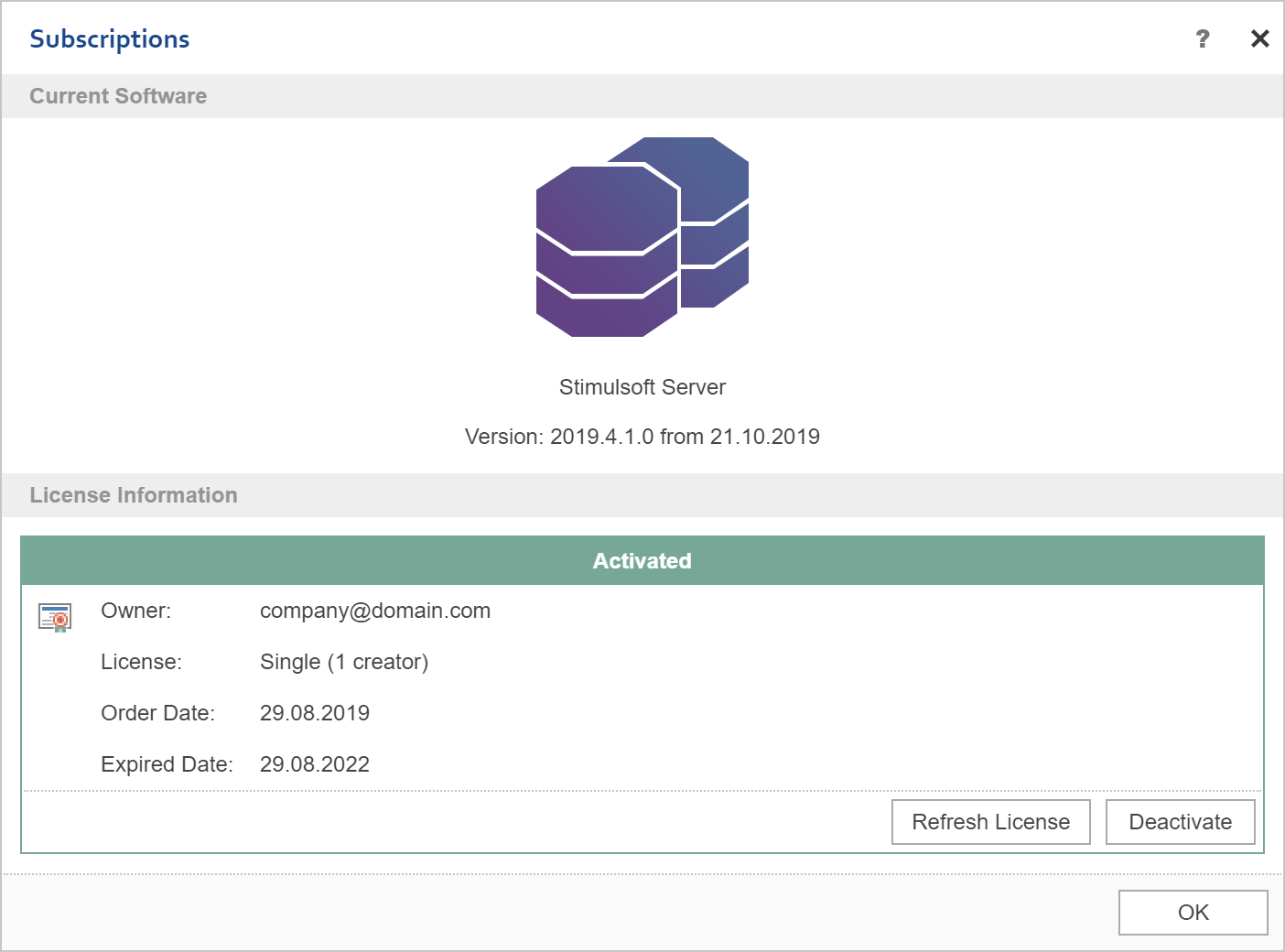Click the Activated status banner
The height and width of the screenshot is (952, 1285).
(642, 561)
